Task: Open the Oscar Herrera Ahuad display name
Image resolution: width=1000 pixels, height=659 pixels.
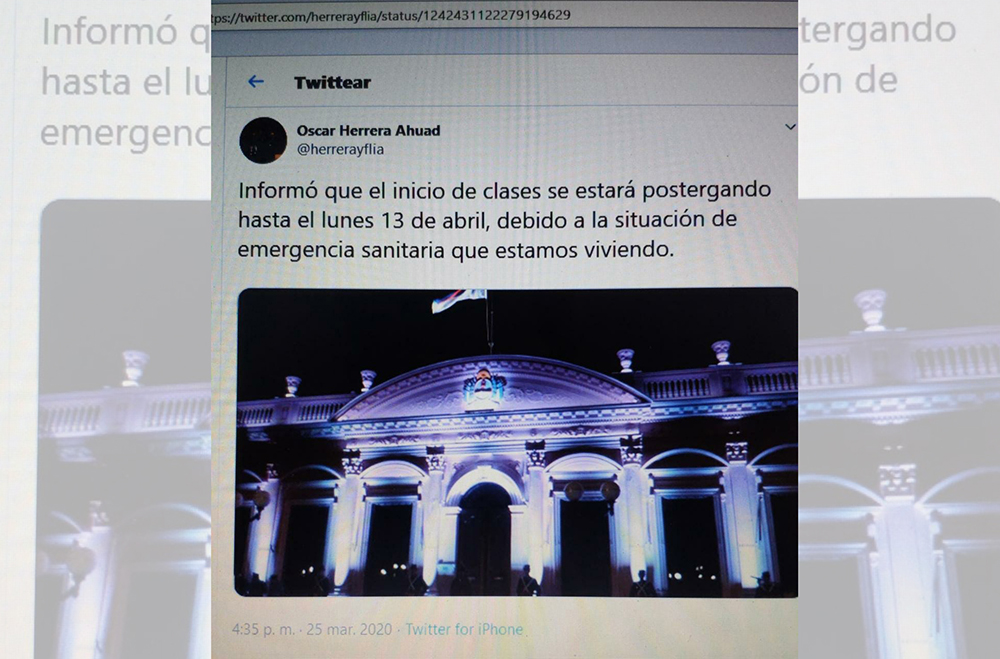Action: coord(368,131)
